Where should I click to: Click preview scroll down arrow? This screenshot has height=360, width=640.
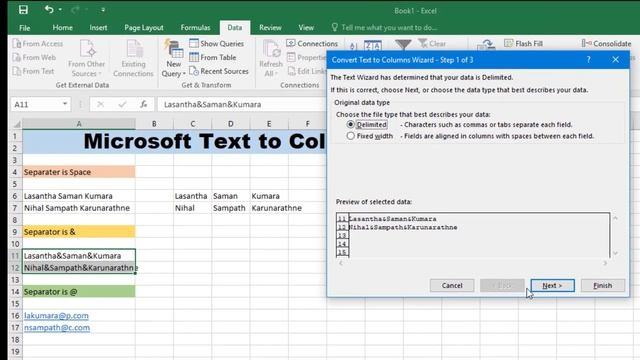pos(615,253)
